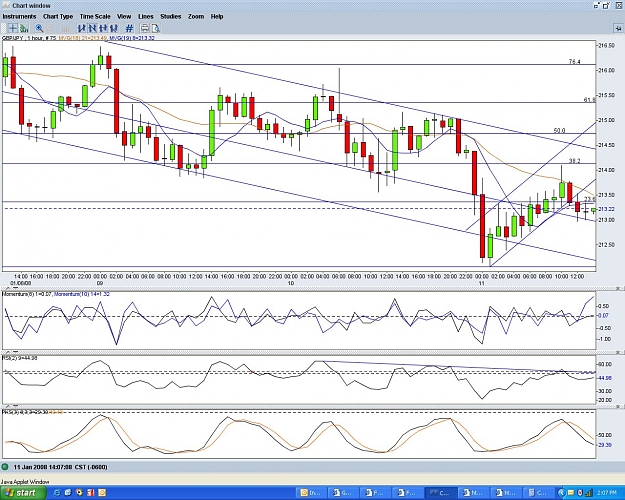Click the second of four blue arrow icons
The height and width of the screenshot is (500, 625).
tap(92, 28)
